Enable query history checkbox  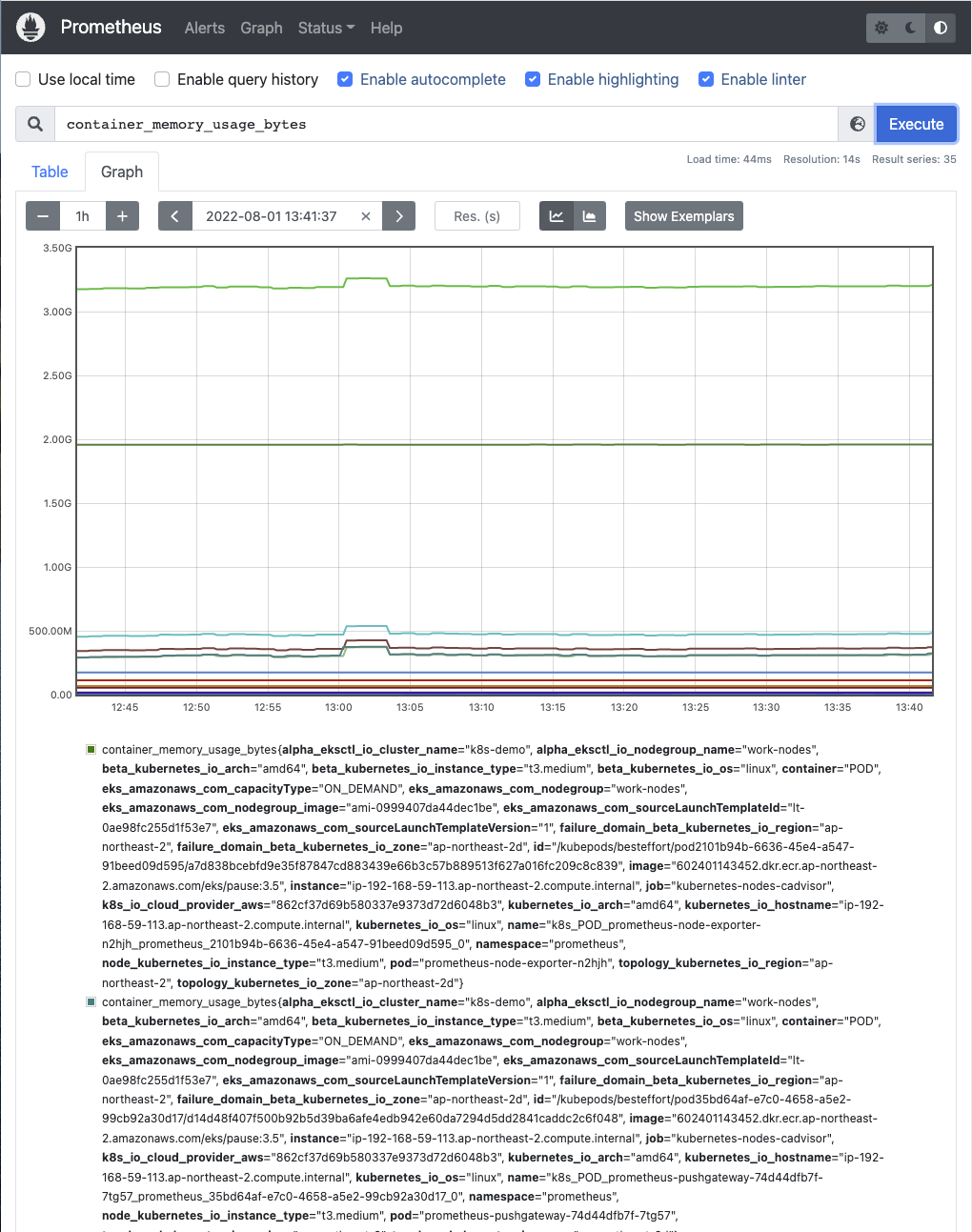click(162, 79)
